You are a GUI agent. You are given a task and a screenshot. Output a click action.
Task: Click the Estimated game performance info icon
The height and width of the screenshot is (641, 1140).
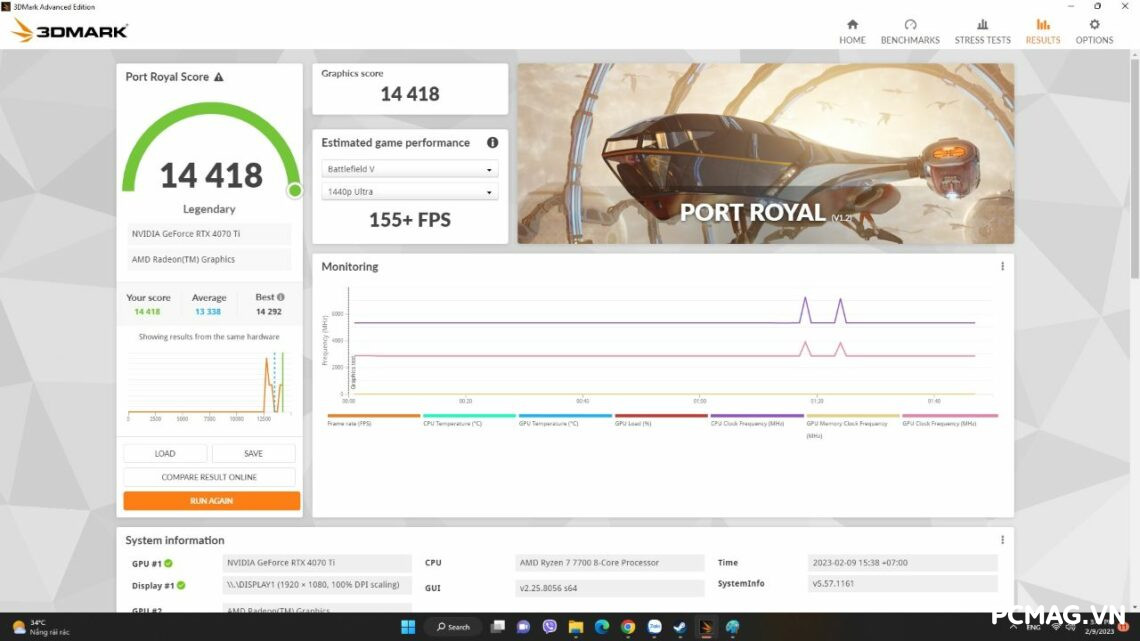[492, 142]
